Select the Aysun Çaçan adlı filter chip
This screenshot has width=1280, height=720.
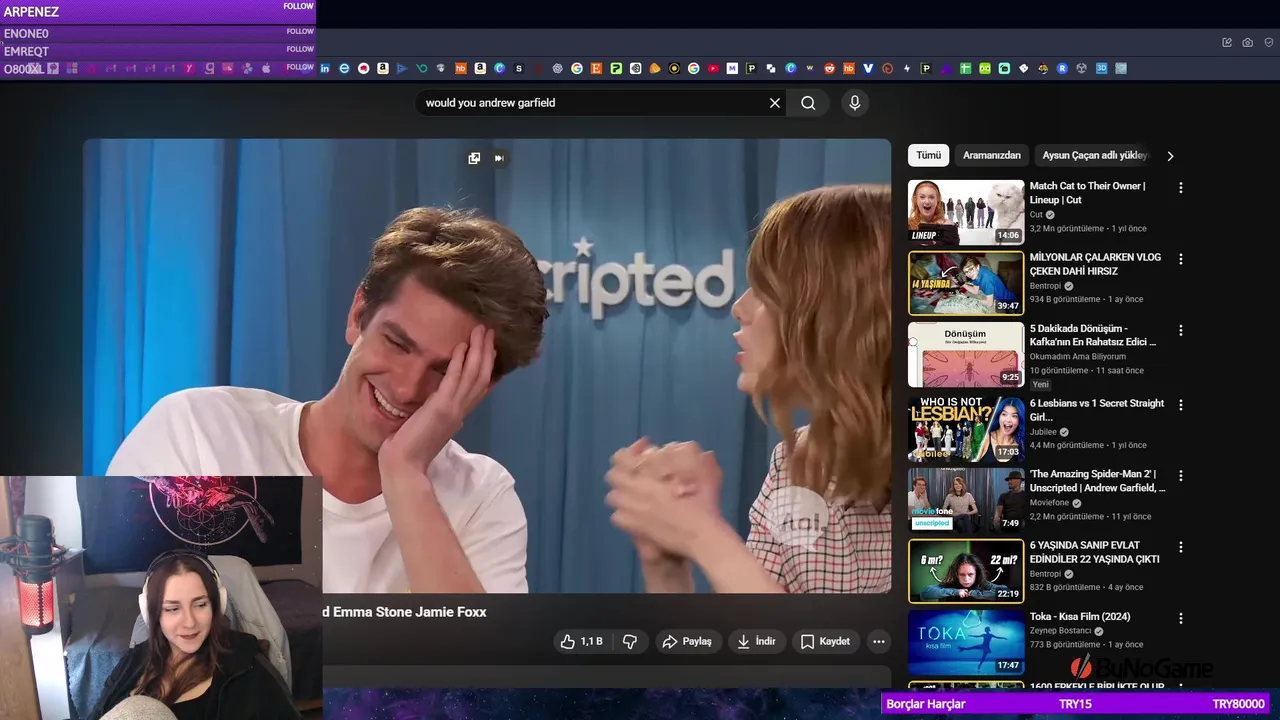pos(1095,155)
